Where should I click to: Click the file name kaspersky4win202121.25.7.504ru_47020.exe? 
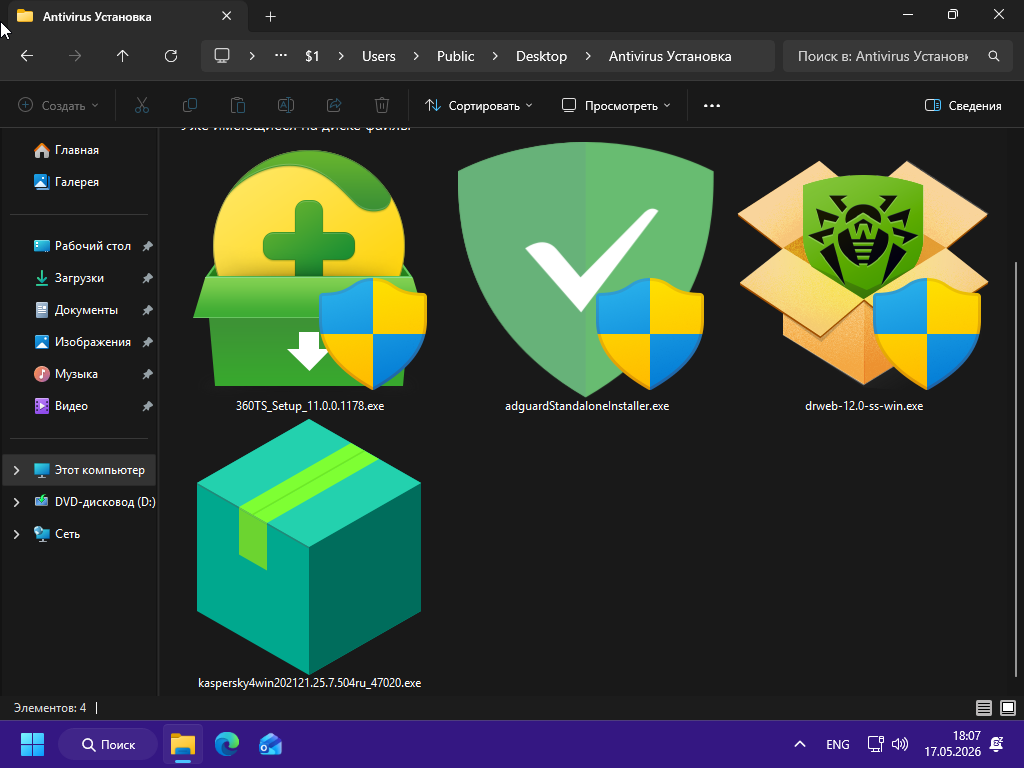[310, 682]
